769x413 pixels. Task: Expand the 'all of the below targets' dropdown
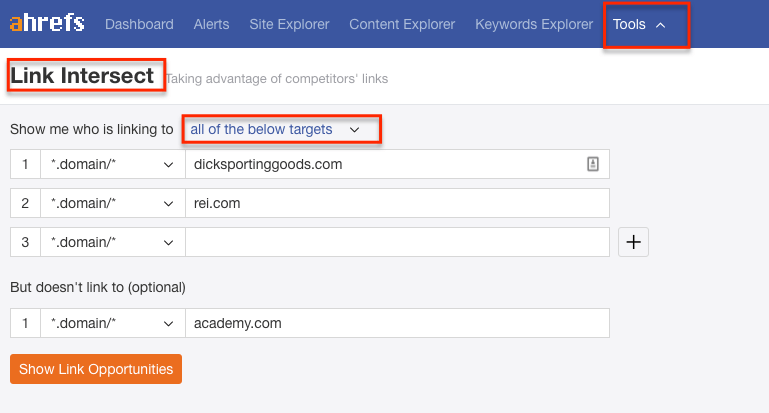(x=275, y=129)
